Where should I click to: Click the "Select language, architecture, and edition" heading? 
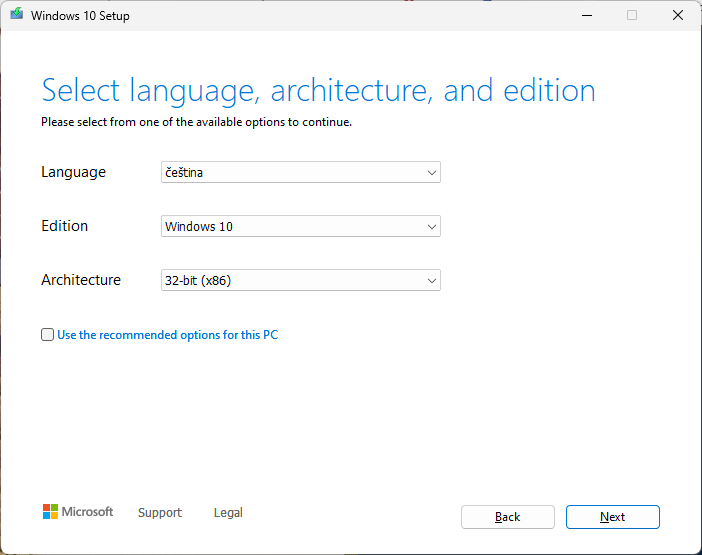point(318,91)
